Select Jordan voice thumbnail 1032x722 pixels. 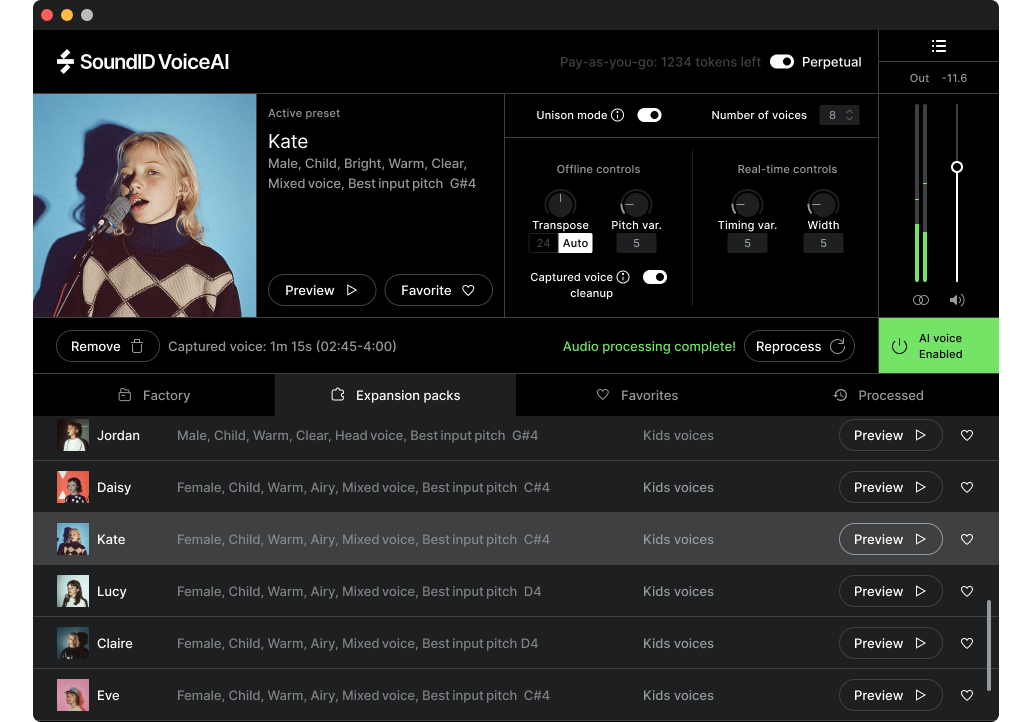73,435
